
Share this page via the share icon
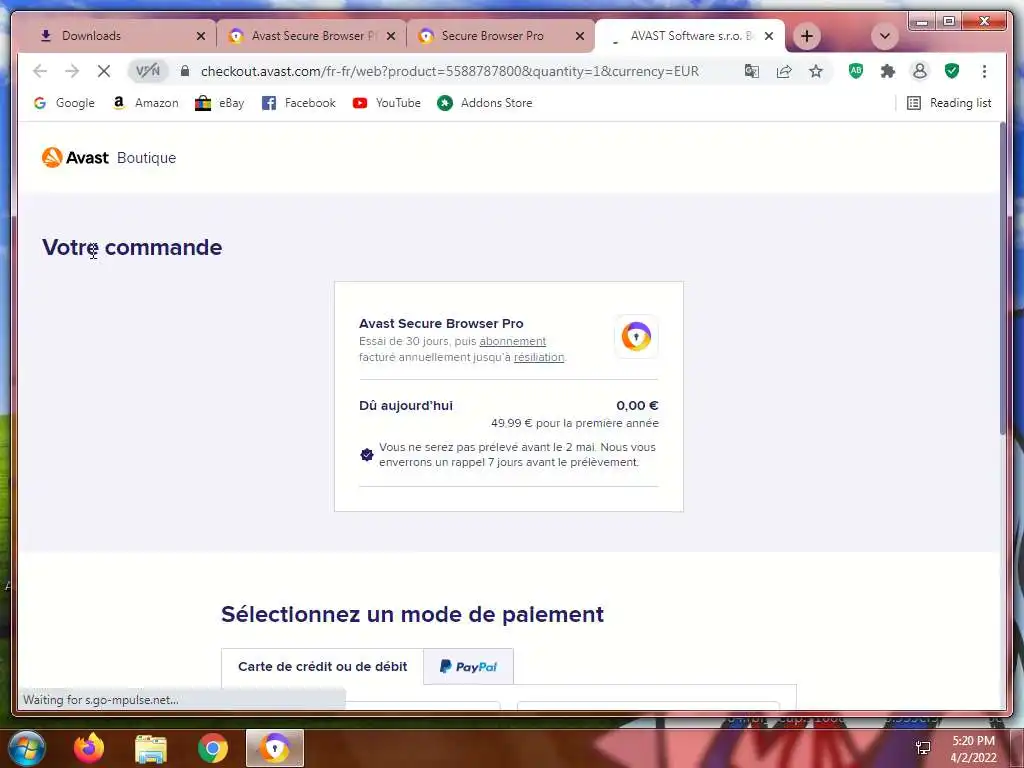point(784,71)
